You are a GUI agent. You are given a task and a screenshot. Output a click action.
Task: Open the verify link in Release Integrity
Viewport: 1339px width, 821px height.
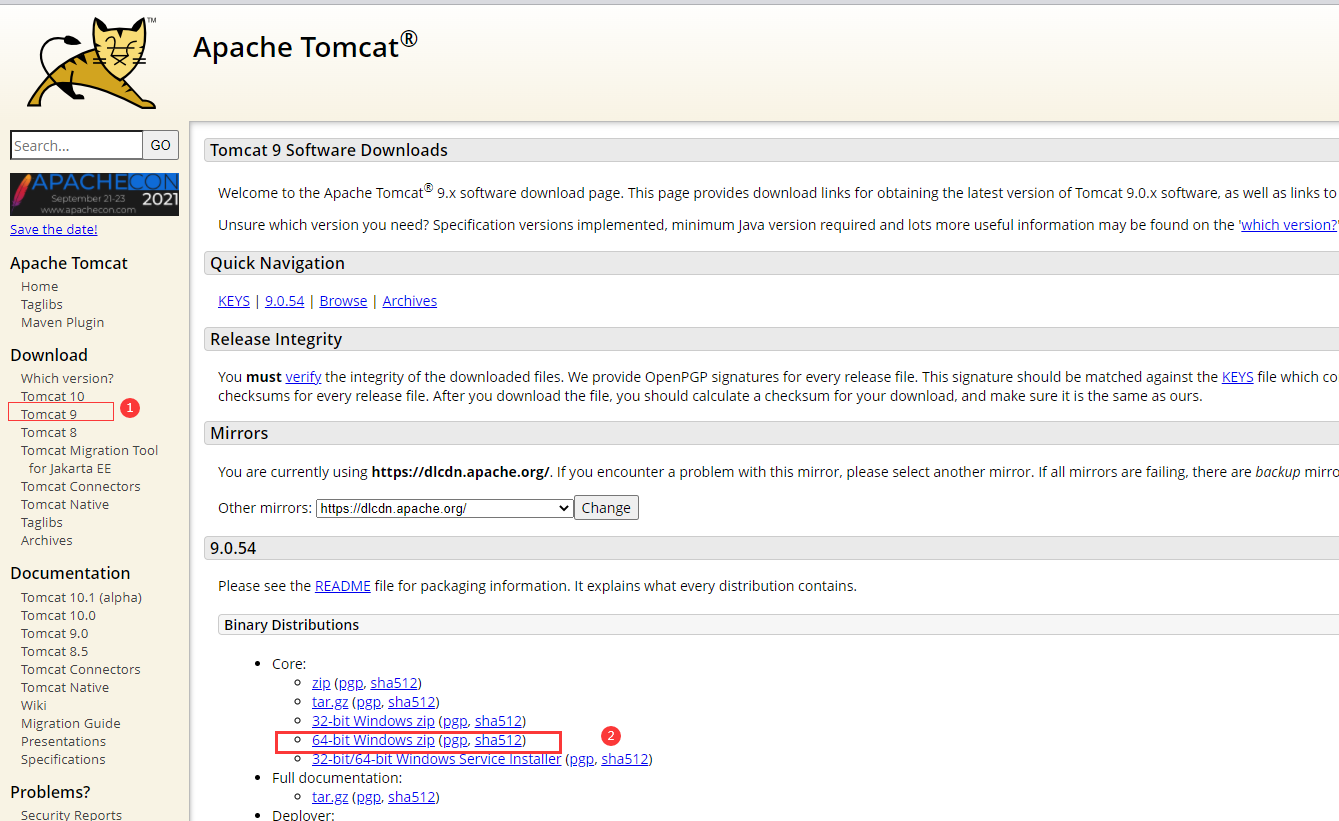tap(303, 377)
